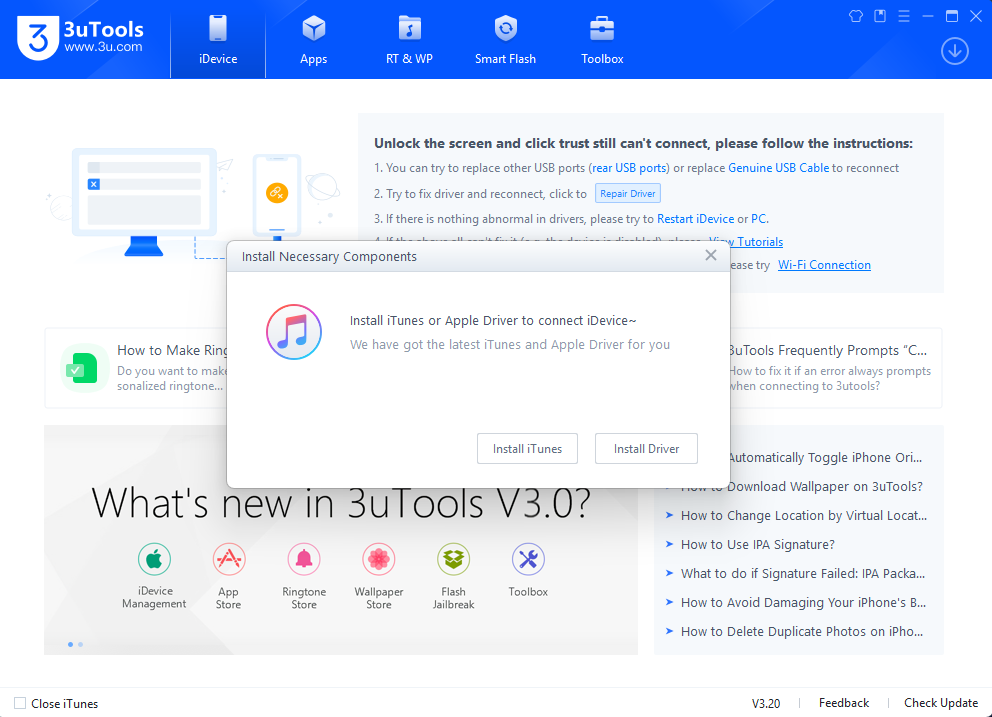
Task: Close the Install Necessary Components dialog
Action: point(711,255)
